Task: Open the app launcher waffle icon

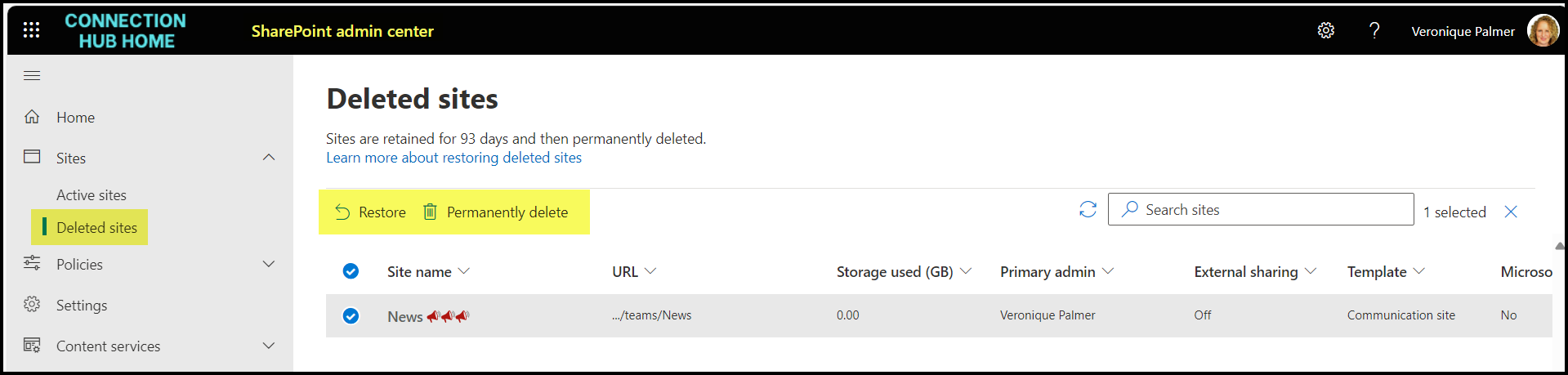Action: [31, 30]
